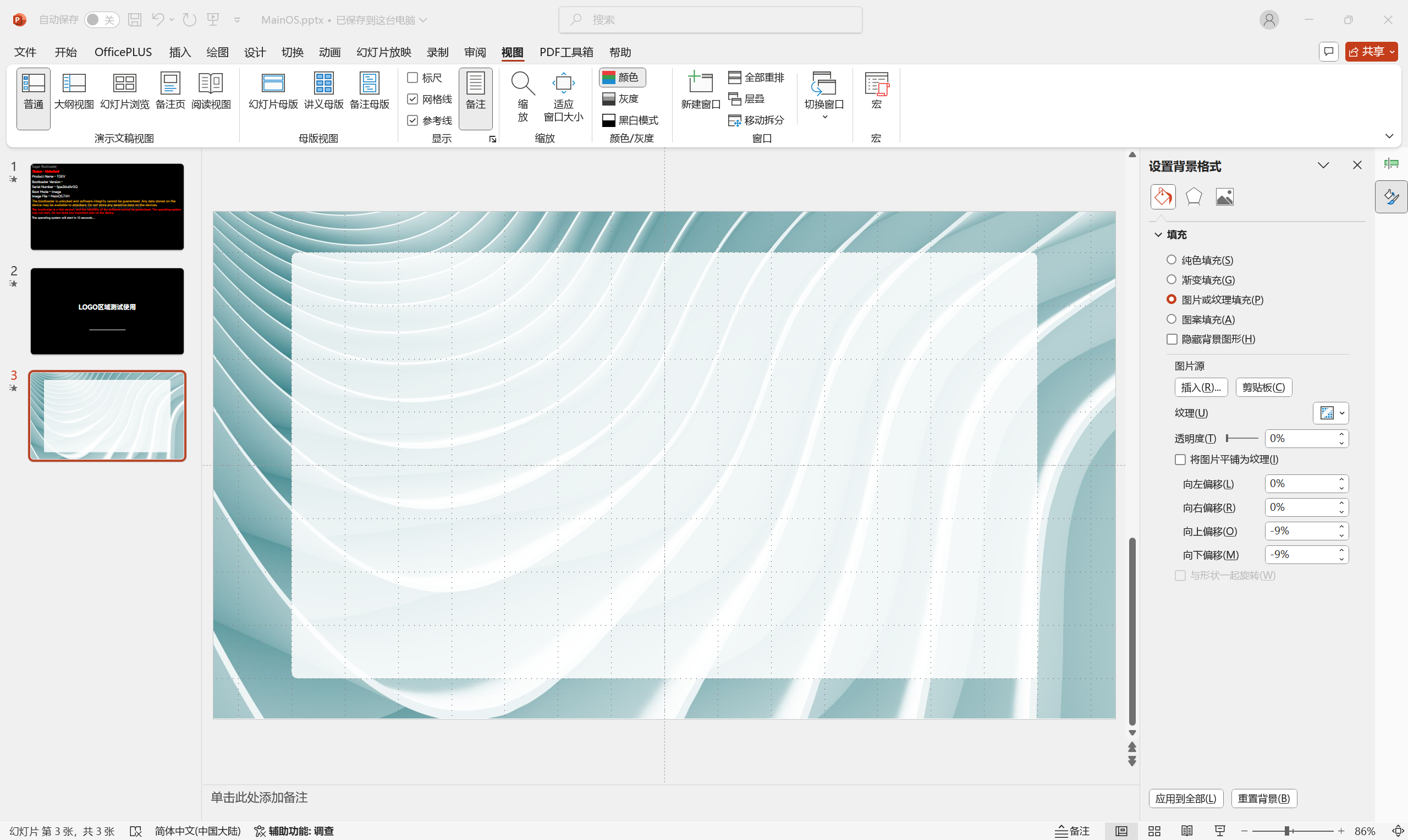Select slide 2 thumbnail
Image resolution: width=1408 pixels, height=840 pixels.
107,311
